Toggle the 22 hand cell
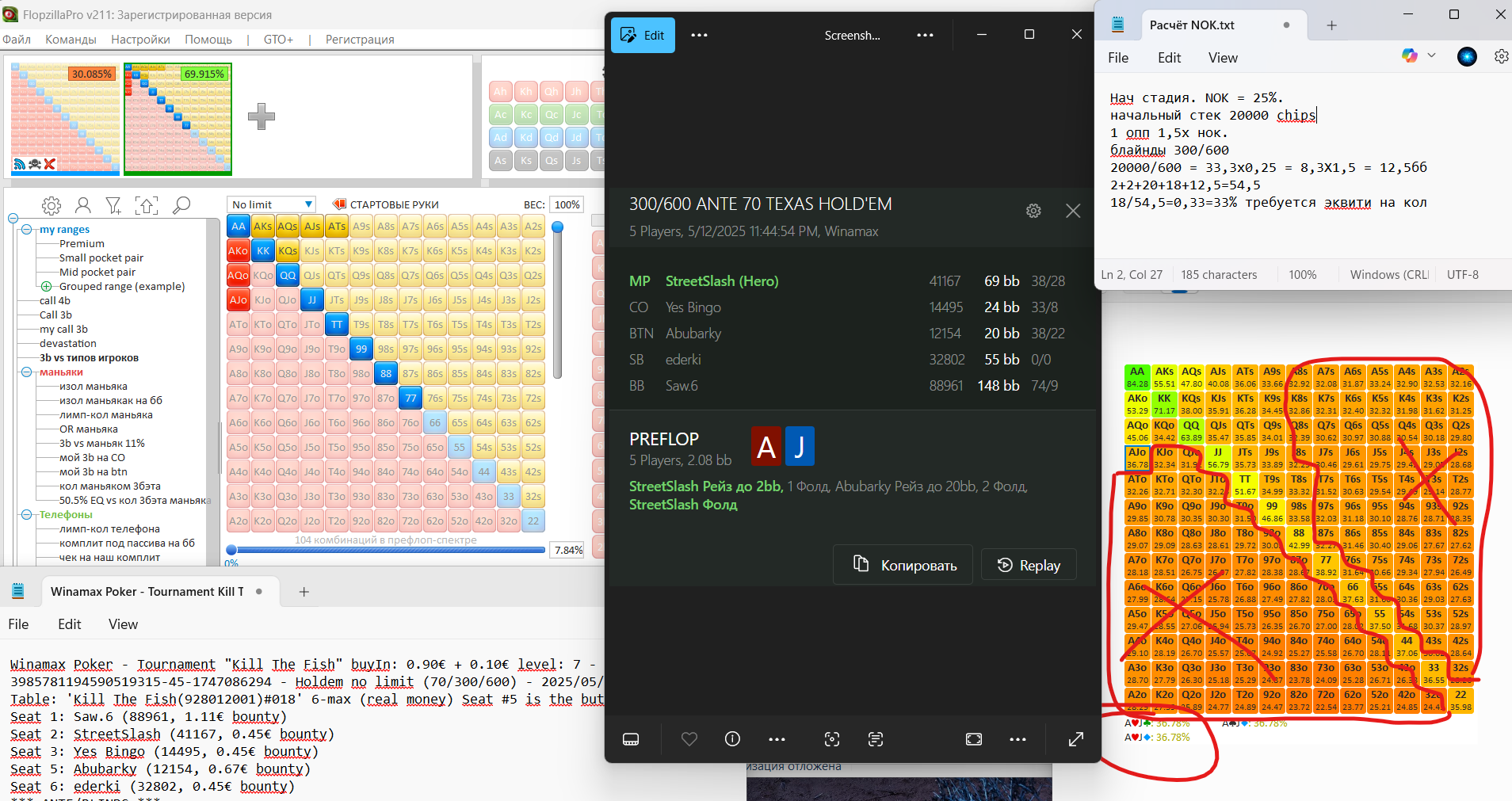The height and width of the screenshot is (801, 1512). tap(533, 521)
